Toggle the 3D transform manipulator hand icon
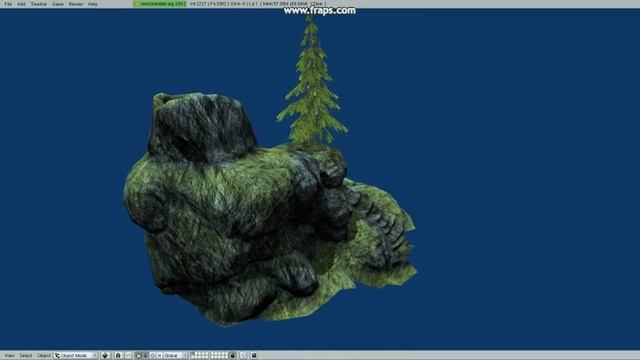The width and height of the screenshot is (640, 360). (x=138, y=356)
